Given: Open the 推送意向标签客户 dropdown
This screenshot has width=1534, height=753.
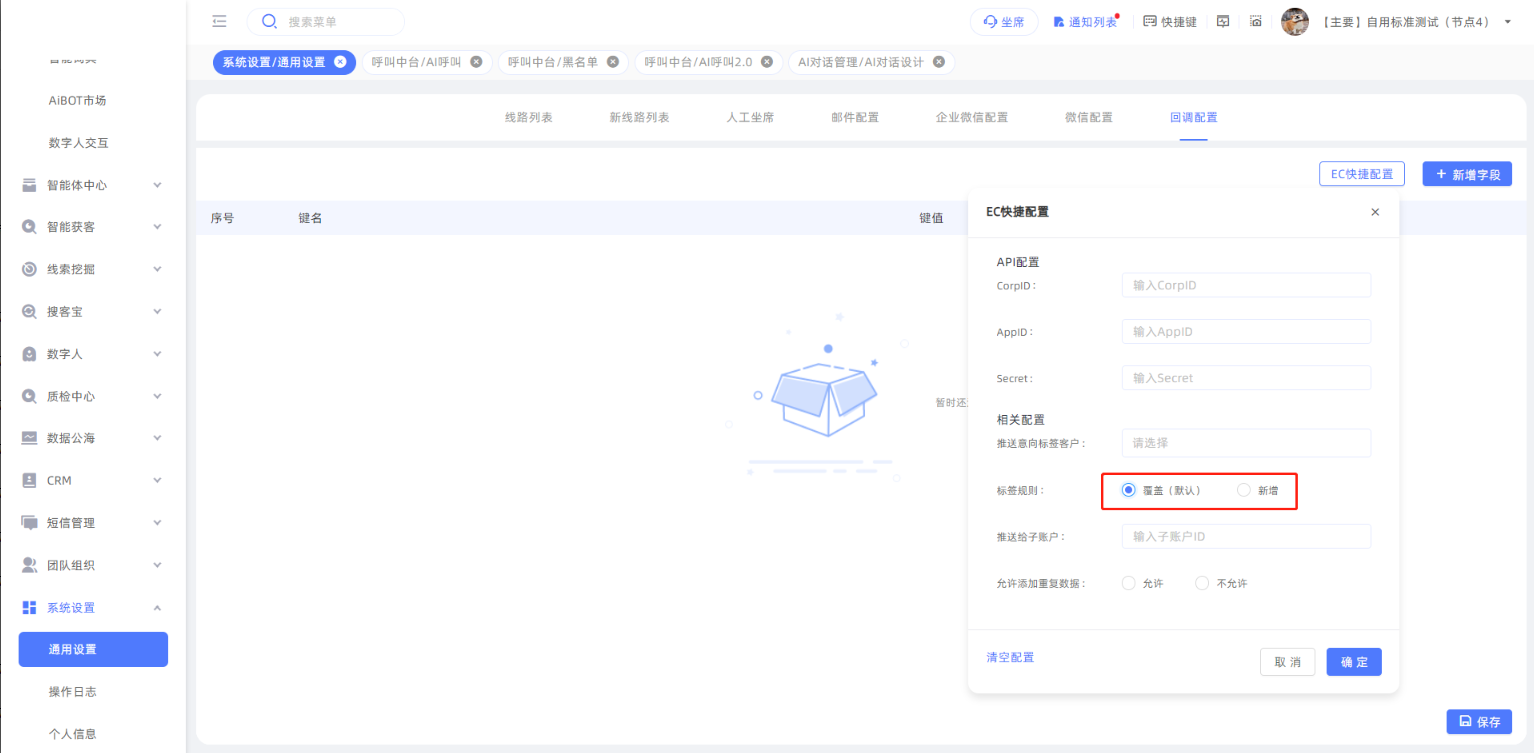Looking at the screenshot, I should [x=1246, y=443].
